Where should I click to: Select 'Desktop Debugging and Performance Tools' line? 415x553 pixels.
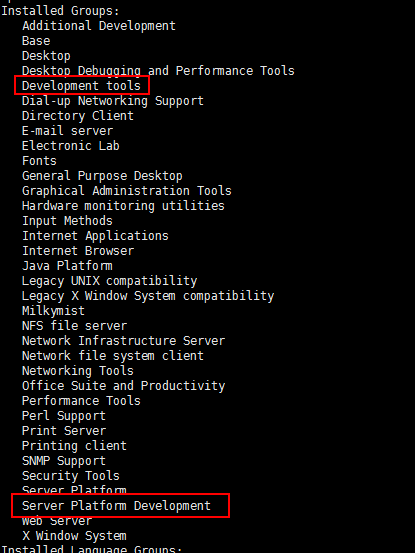pos(158,71)
